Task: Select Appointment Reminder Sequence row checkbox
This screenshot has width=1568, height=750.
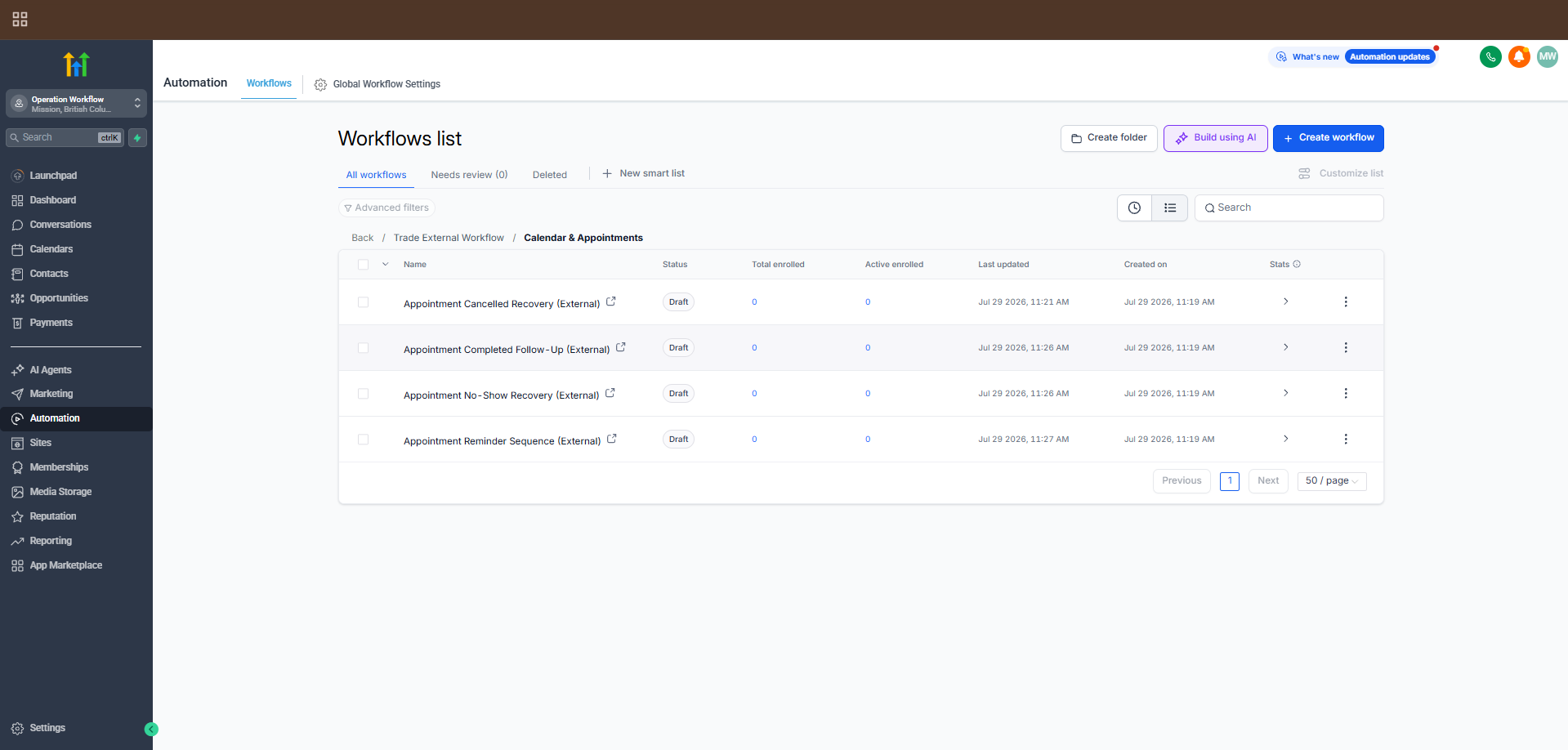Action: click(364, 440)
